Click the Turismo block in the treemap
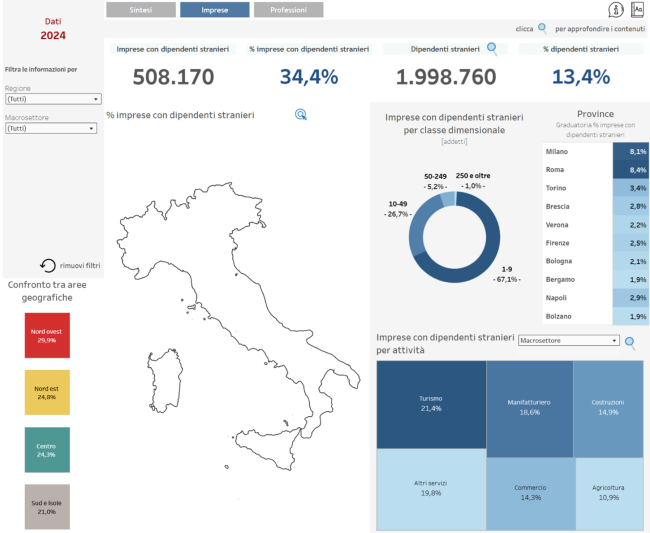 tap(431, 403)
